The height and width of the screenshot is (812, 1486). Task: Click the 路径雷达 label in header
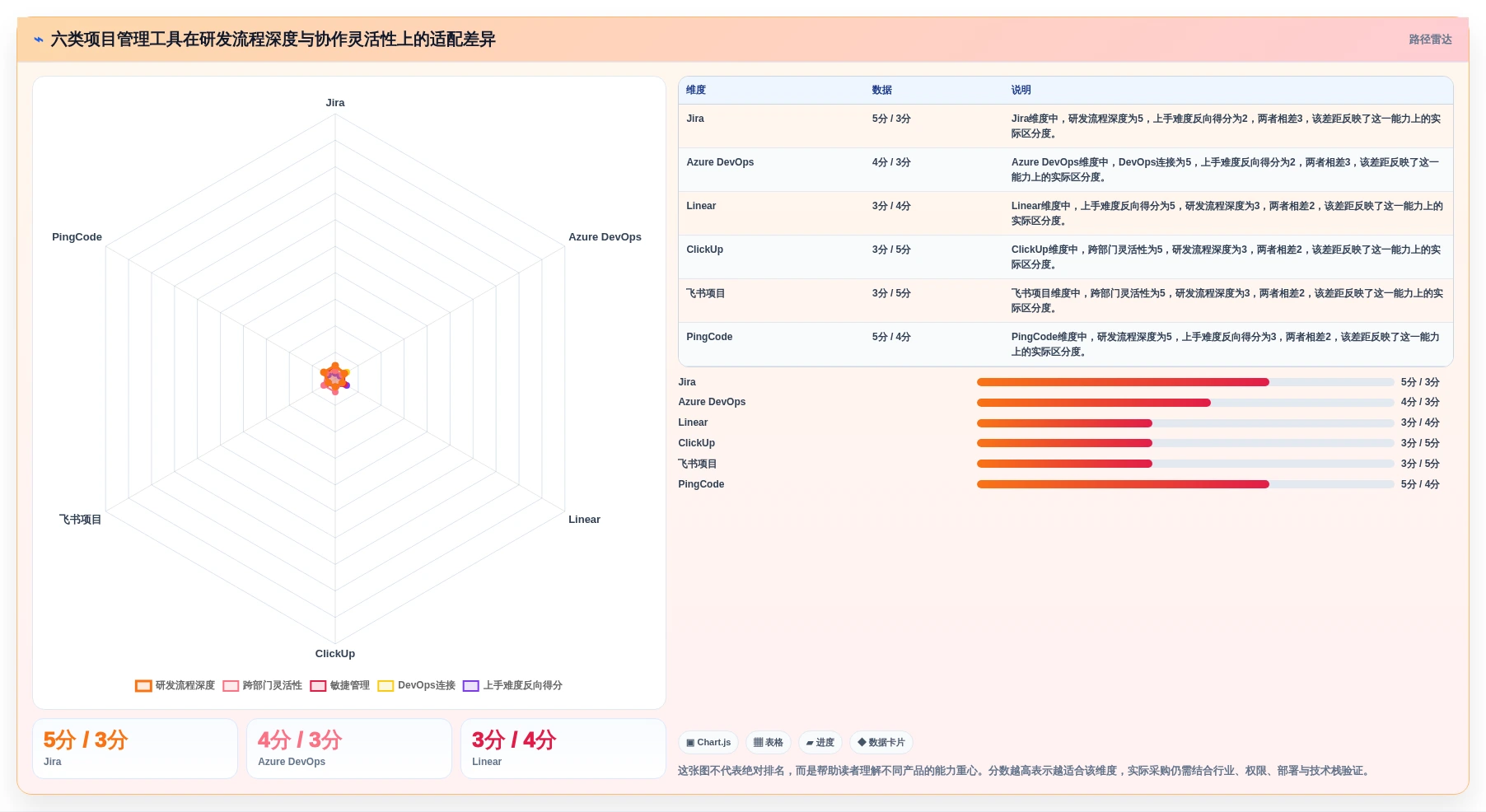(1430, 40)
